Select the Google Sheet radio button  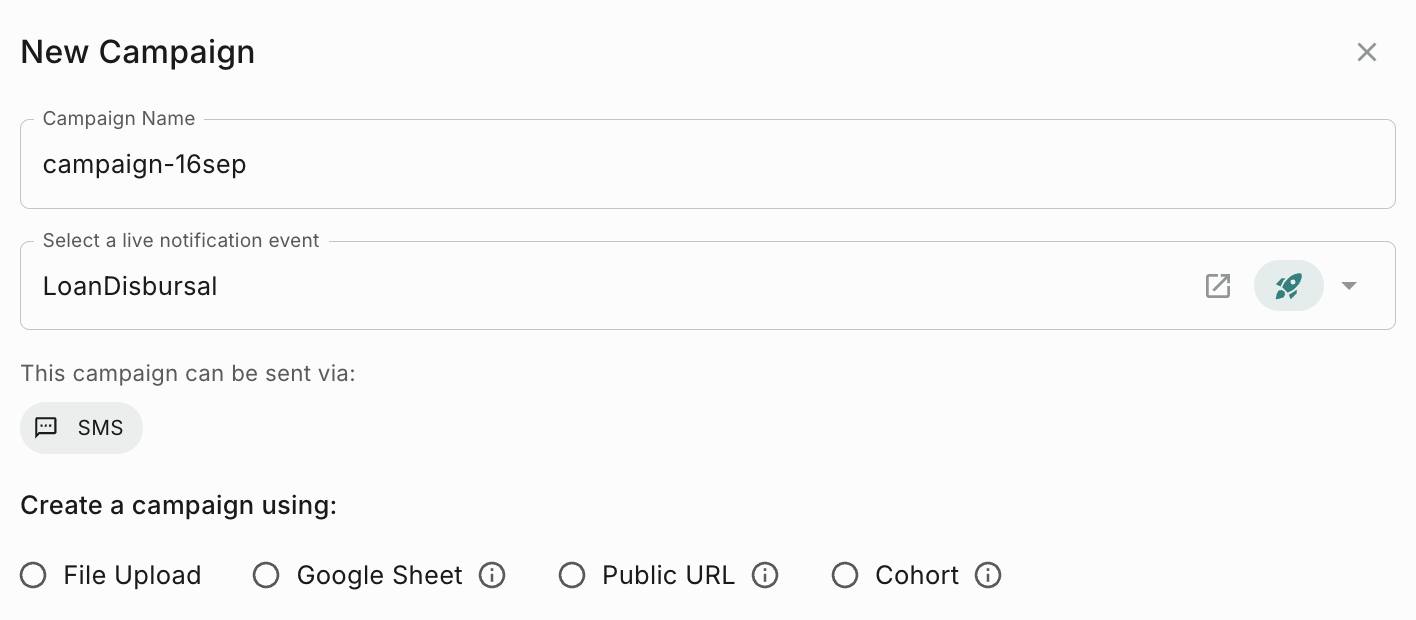(266, 576)
